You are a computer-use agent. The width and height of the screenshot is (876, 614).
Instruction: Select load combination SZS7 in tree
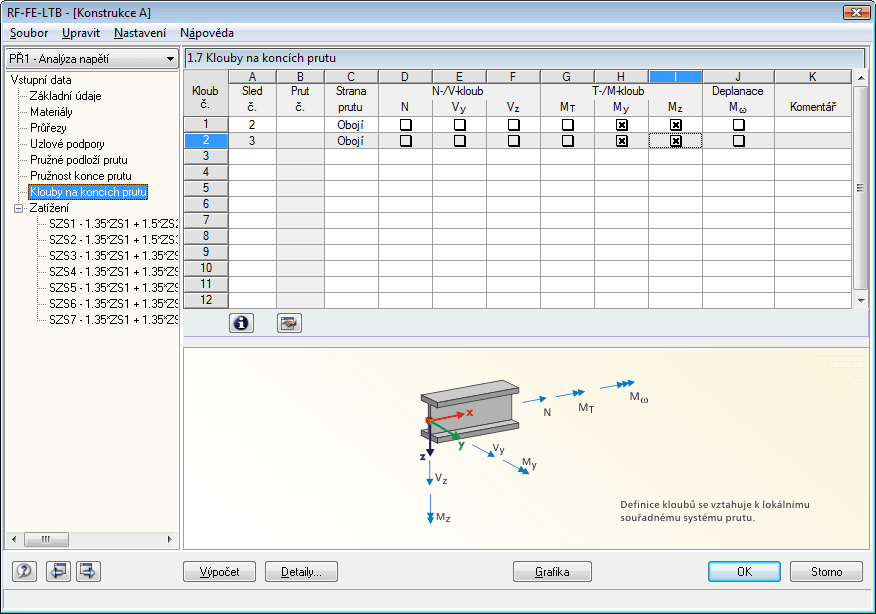coord(113,320)
